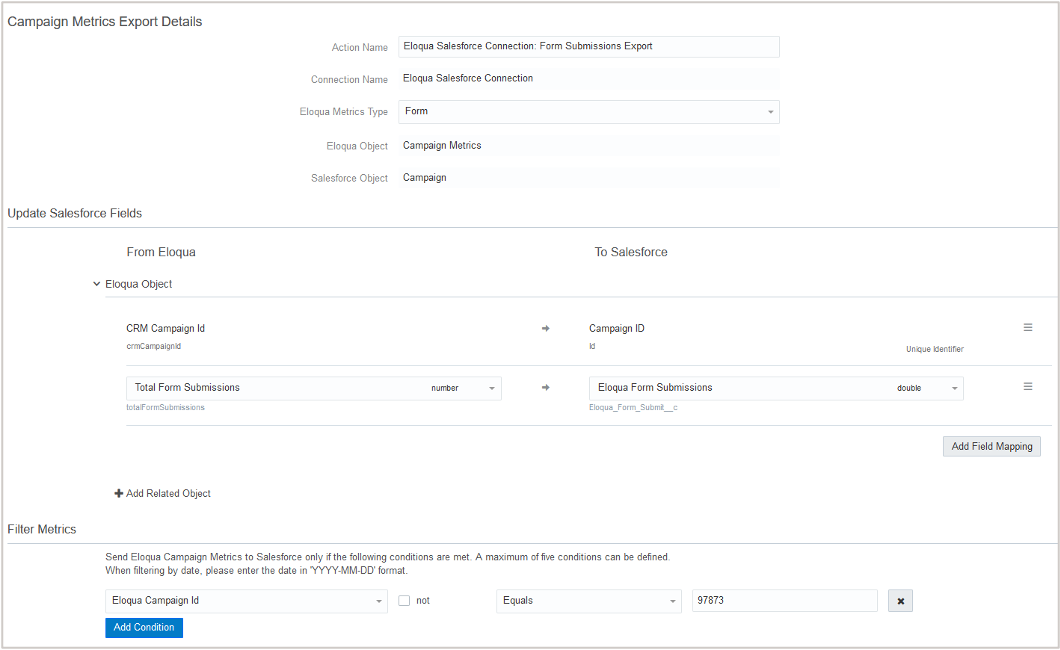Image resolution: width=1060 pixels, height=650 pixels.
Task: Click the CRM Campaign Id mapping arrow
Action: [x=546, y=328]
